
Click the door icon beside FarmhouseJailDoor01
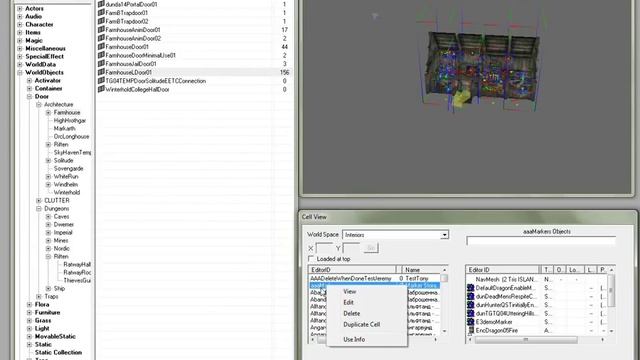pos(101,64)
